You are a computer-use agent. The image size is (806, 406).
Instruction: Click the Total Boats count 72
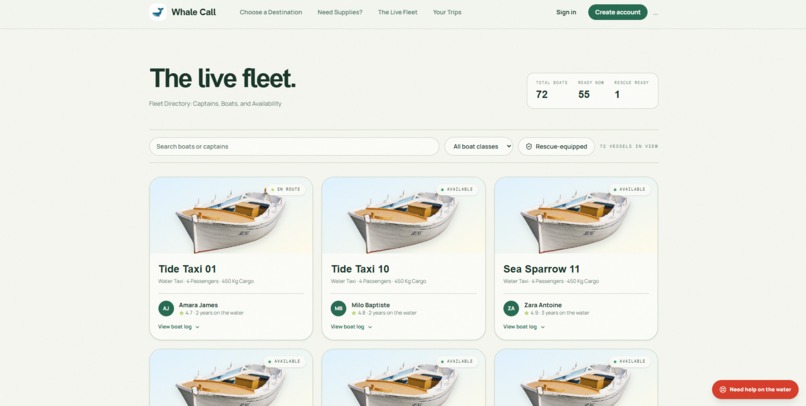click(x=542, y=95)
